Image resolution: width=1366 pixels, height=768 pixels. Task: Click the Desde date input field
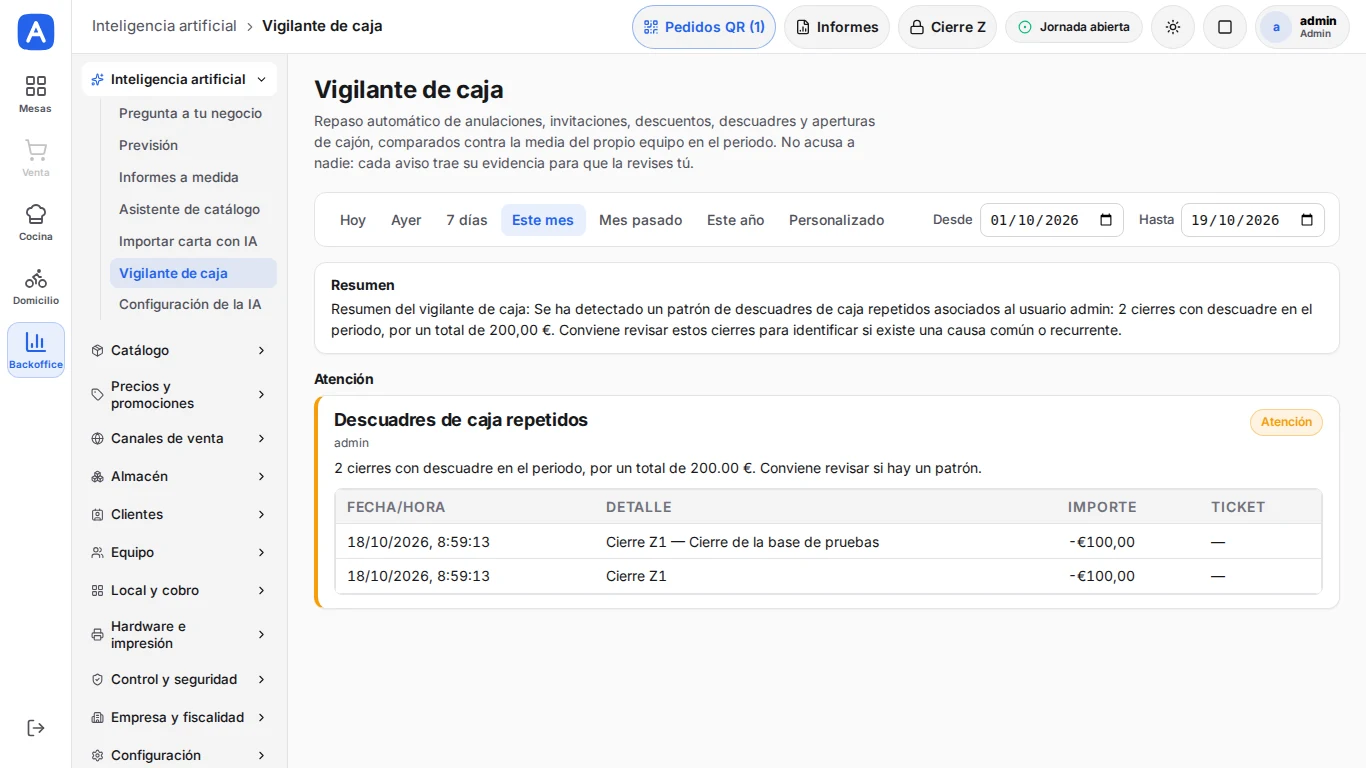[1051, 220]
